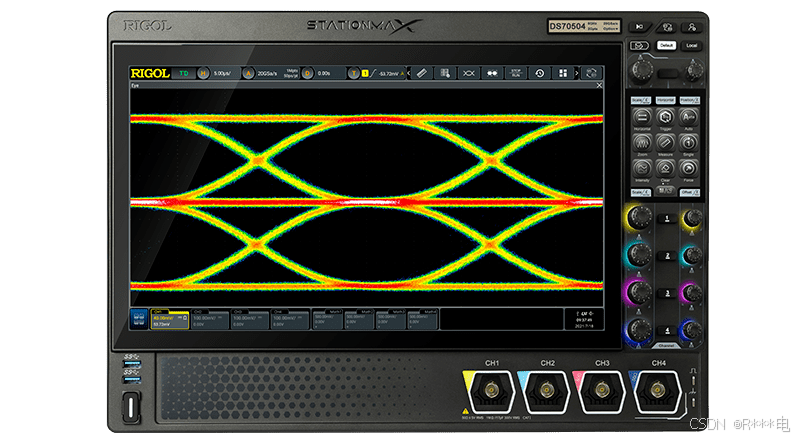Image resolution: width=810 pixels, height=440 pixels.
Task: Click the Auto setup key
Action: (689, 117)
